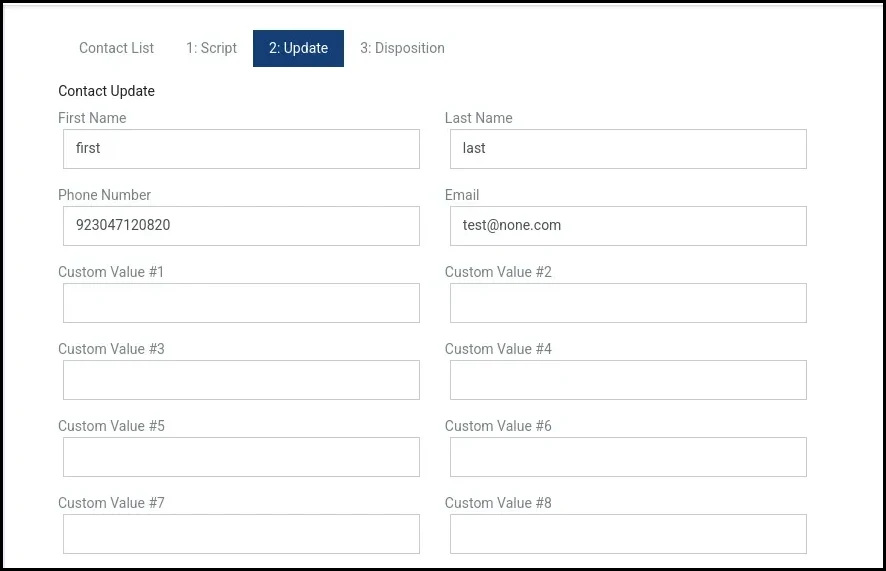Click into the Phone Number field
This screenshot has height=571, width=886.
pos(241,226)
